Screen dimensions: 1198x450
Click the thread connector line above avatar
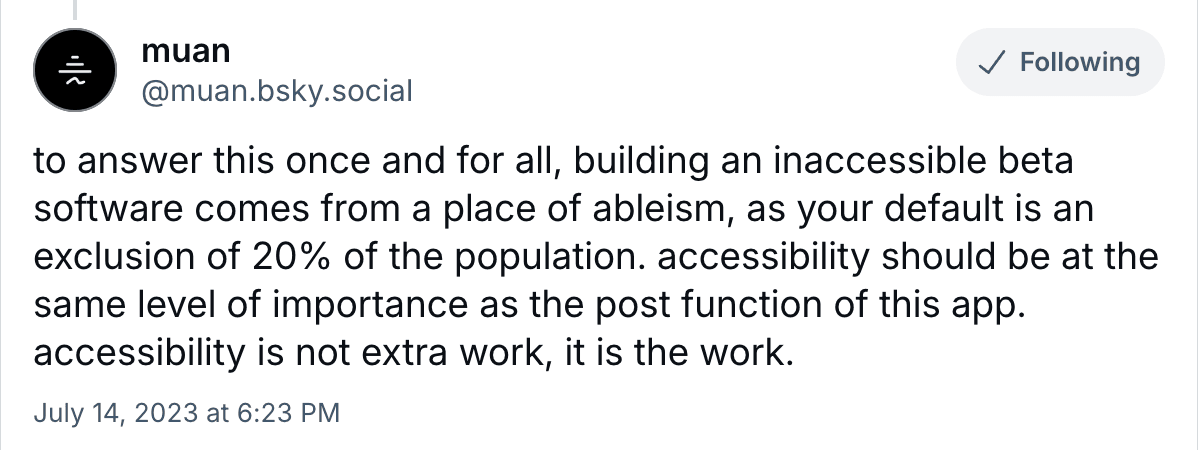(x=76, y=9)
